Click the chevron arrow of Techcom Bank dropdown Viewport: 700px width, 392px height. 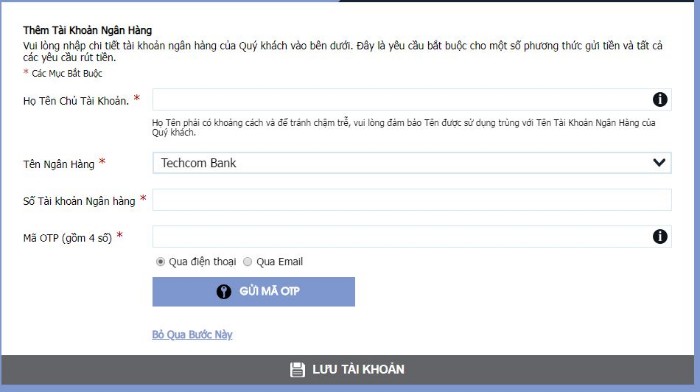[659, 163]
